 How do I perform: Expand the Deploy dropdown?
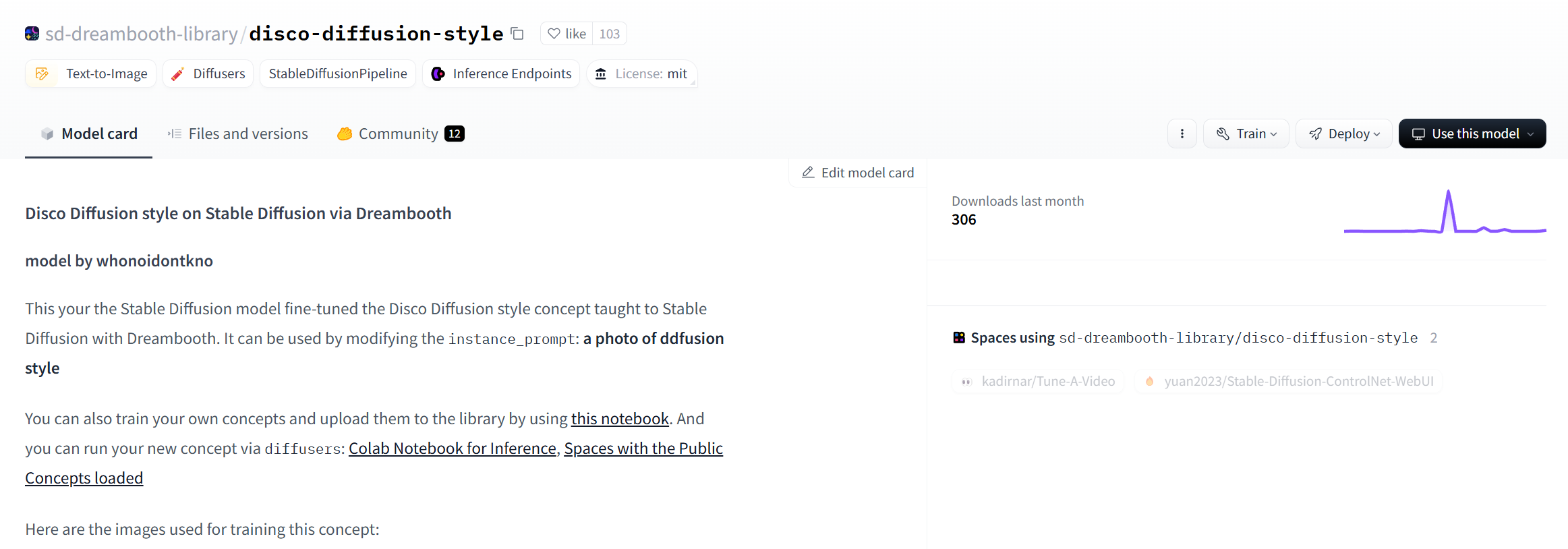(x=1343, y=134)
